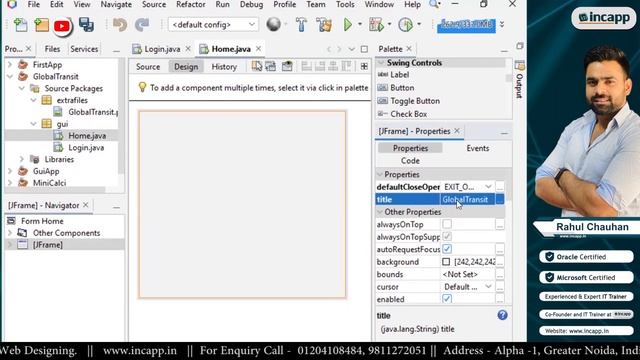This screenshot has width=640, height=360.
Task: Click ellipsis button for bounds property
Action: pos(500,274)
